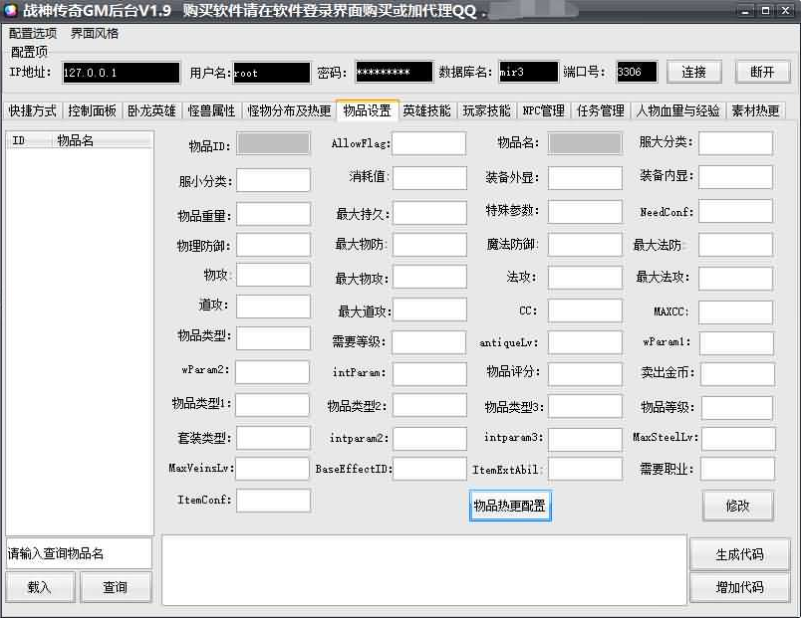Switch to the 快捷方式 tab

[32, 110]
